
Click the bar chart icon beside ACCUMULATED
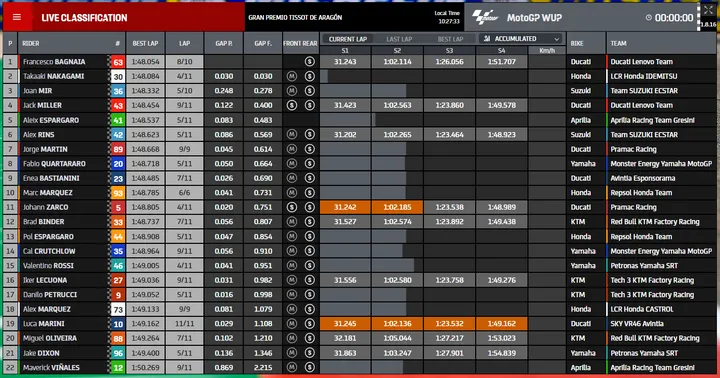click(x=487, y=39)
